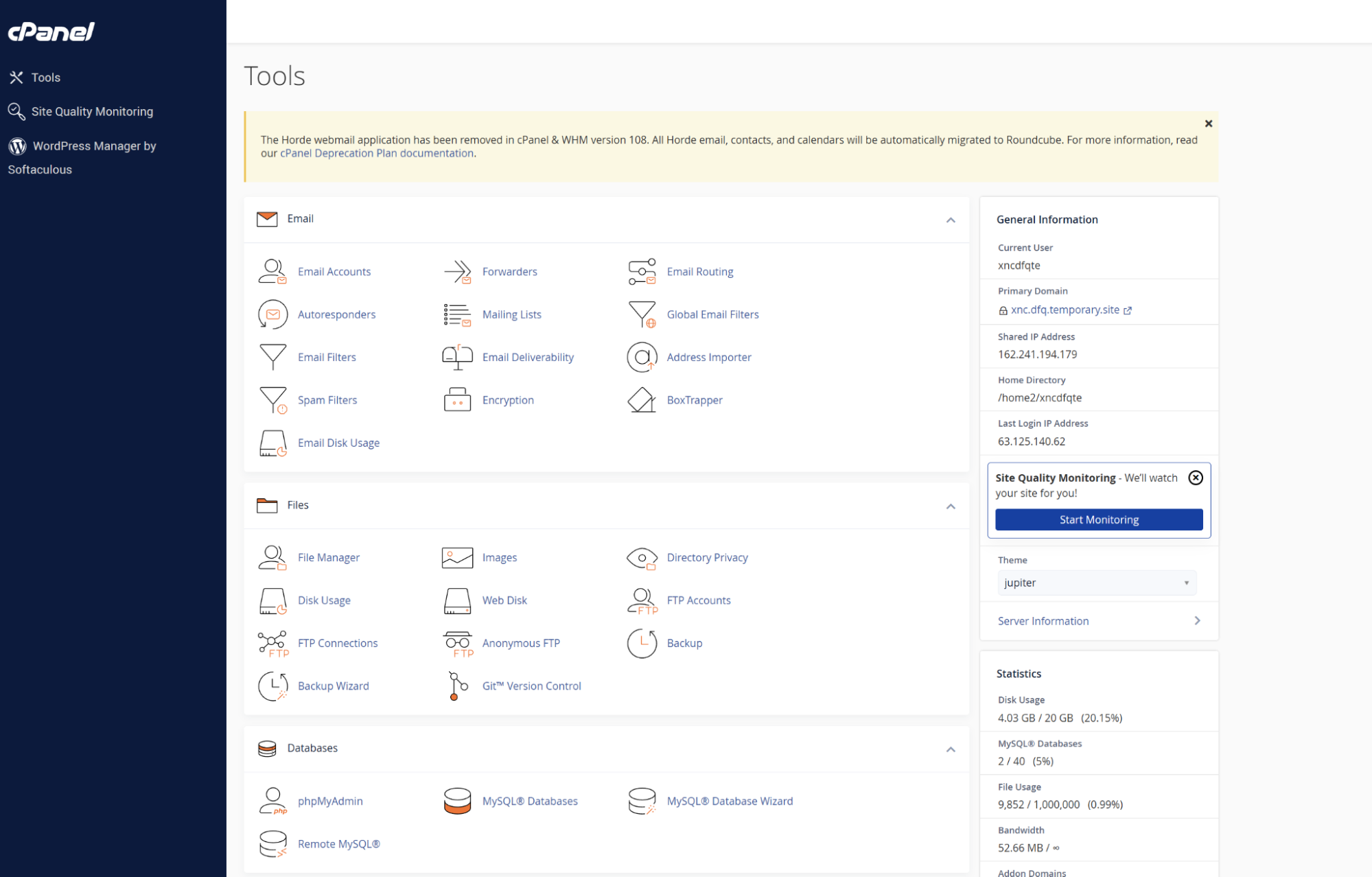Open the jupiter Theme dropdown
The width and height of the screenshot is (1372, 877).
point(1097,583)
